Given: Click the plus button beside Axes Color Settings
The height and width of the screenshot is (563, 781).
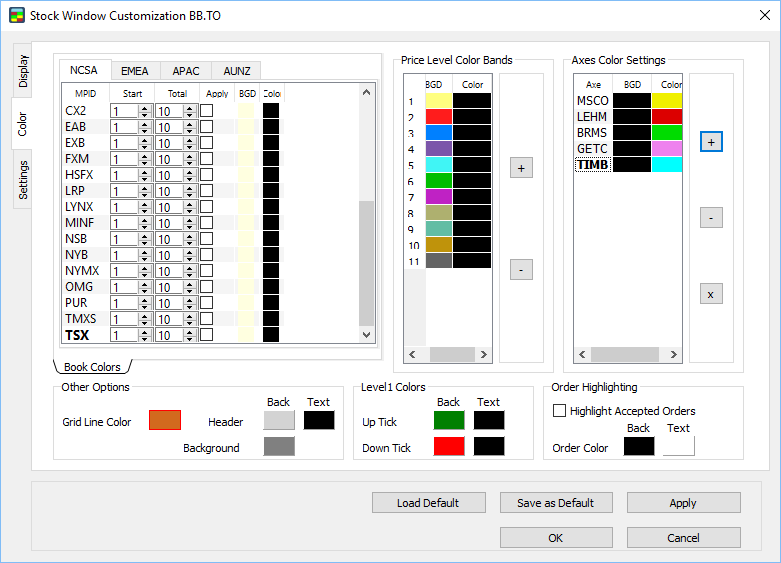Looking at the screenshot, I should click(710, 142).
